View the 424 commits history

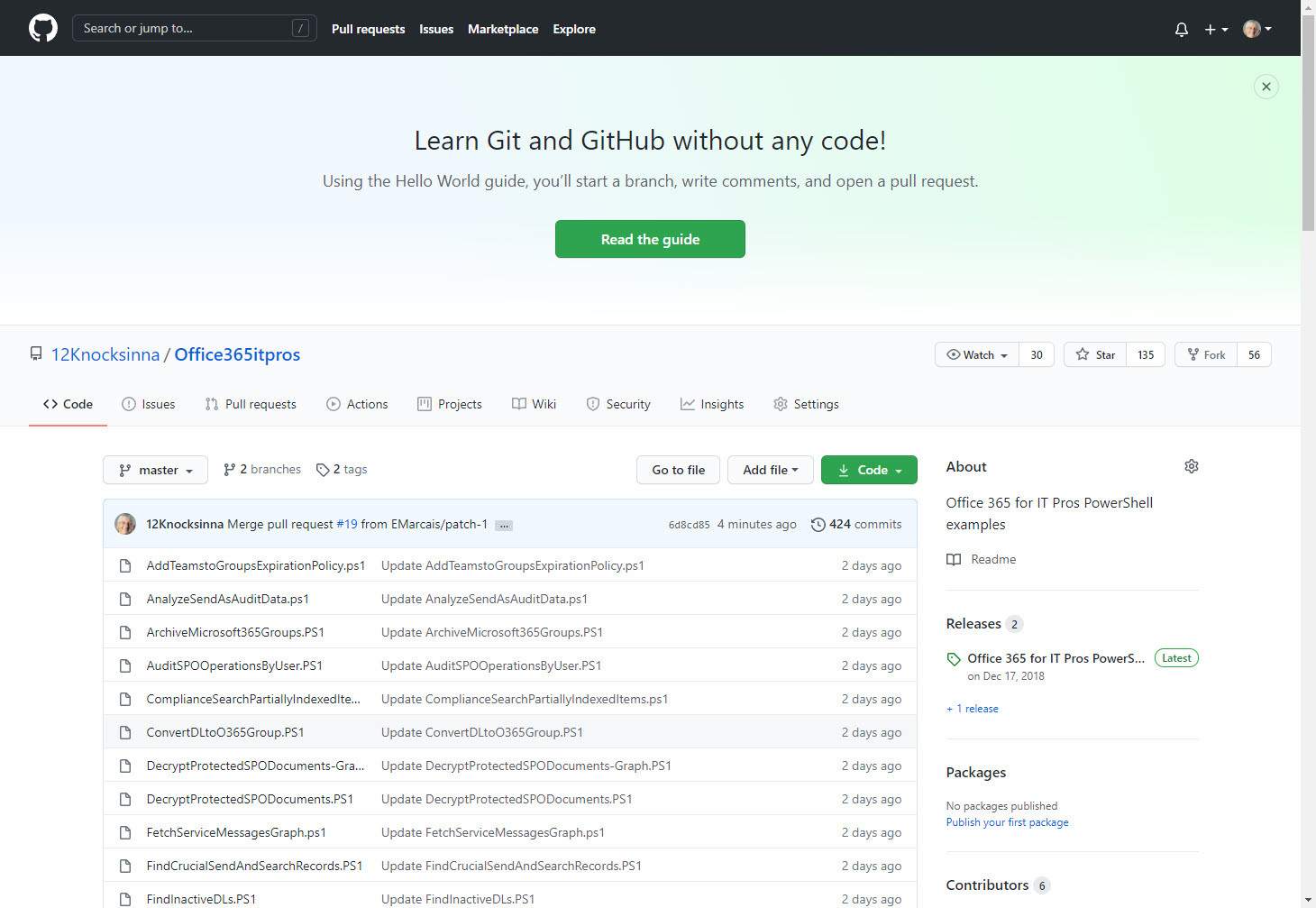[x=856, y=524]
